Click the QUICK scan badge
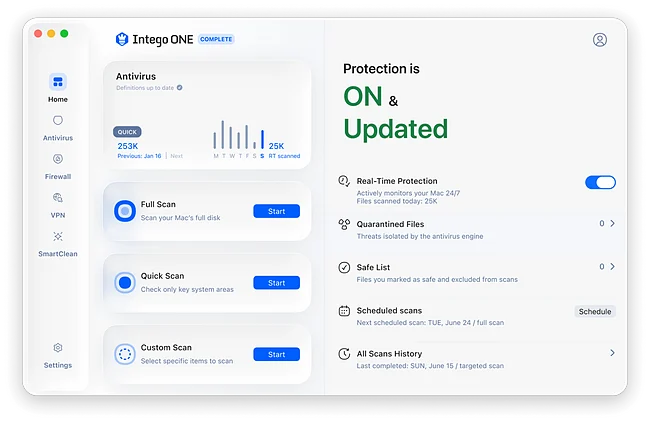 [x=127, y=132]
